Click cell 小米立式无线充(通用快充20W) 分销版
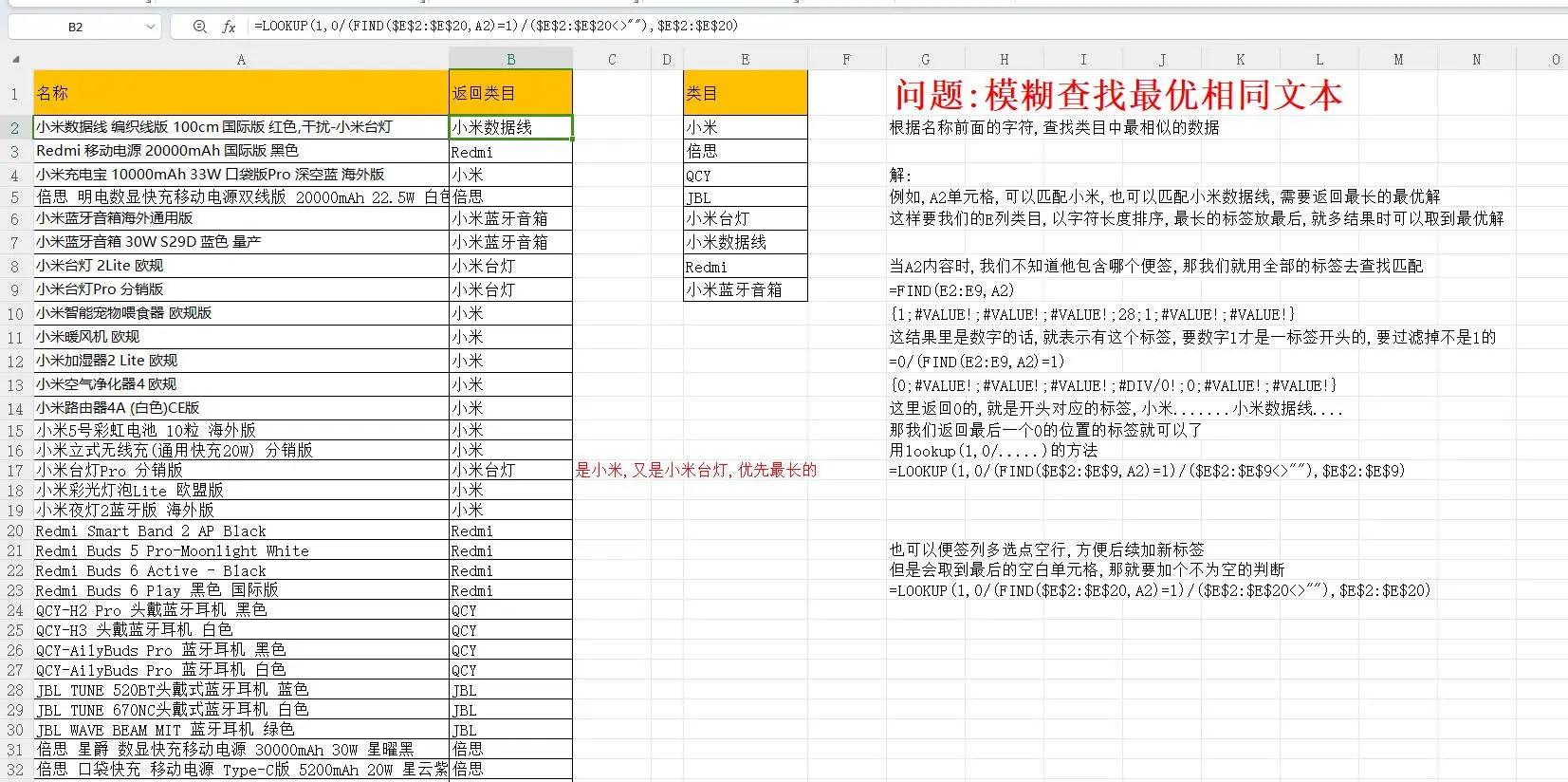 [x=241, y=451]
